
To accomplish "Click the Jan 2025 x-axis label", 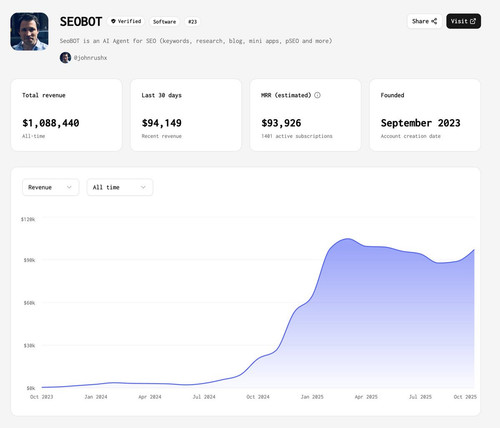I will (x=312, y=397).
